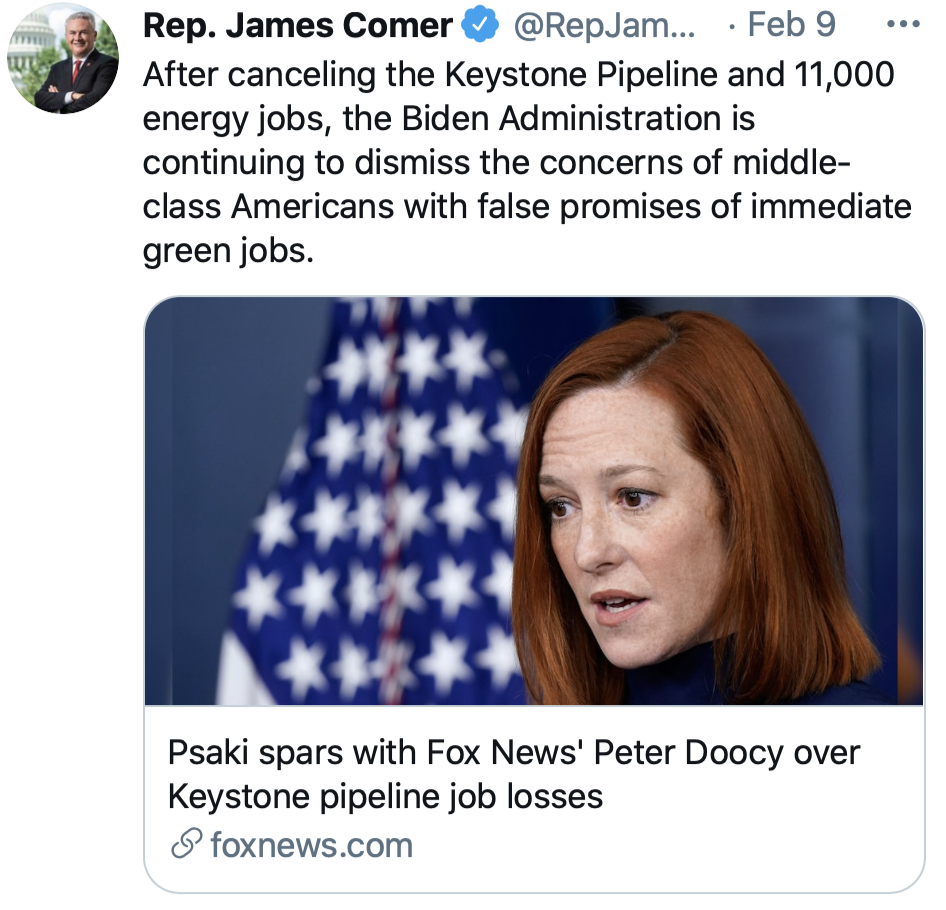Click the American flag in the preview image

pyautogui.click(x=380, y=500)
